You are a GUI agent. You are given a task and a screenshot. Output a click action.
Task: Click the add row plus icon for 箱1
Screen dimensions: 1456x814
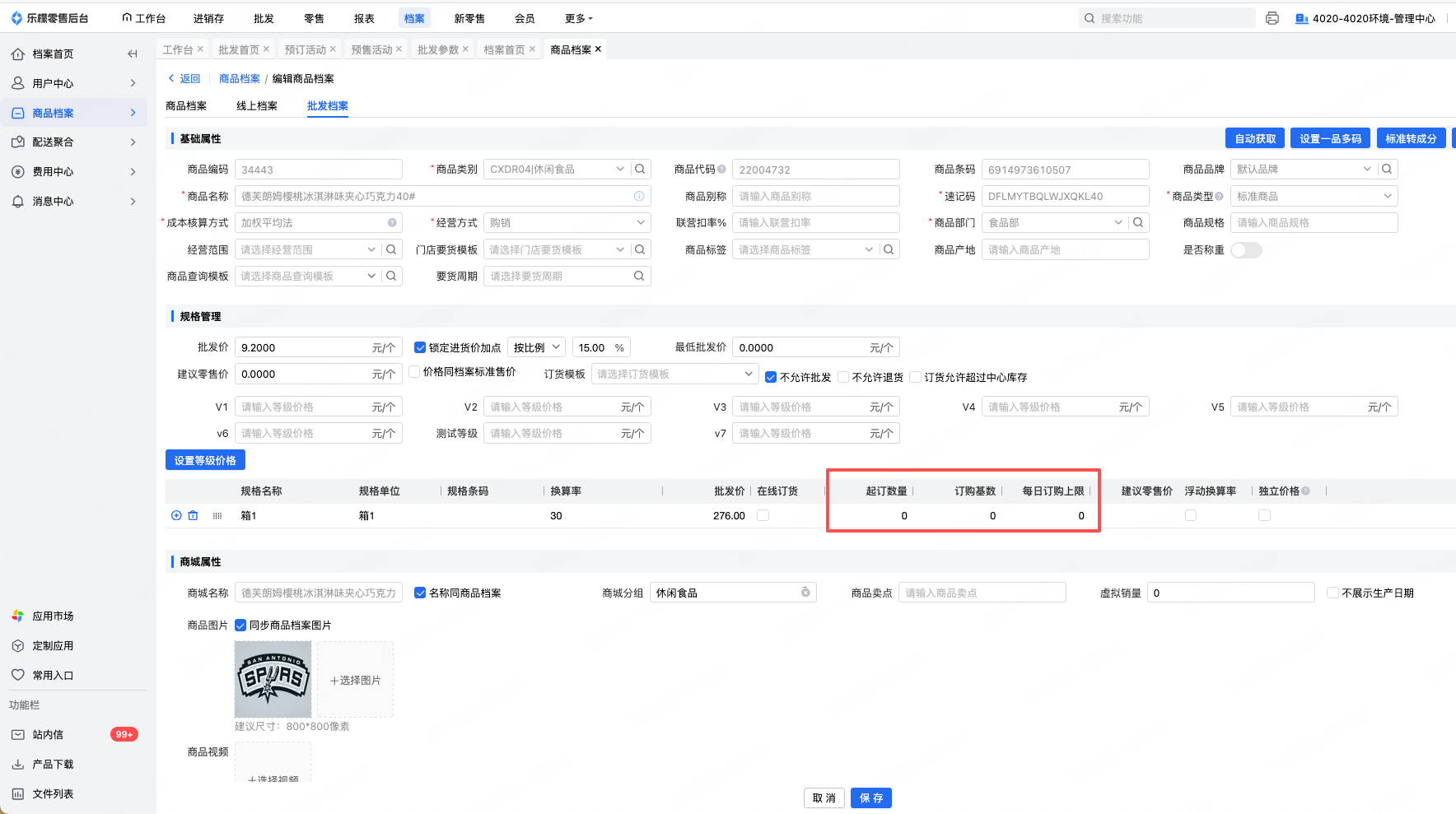pyautogui.click(x=176, y=515)
